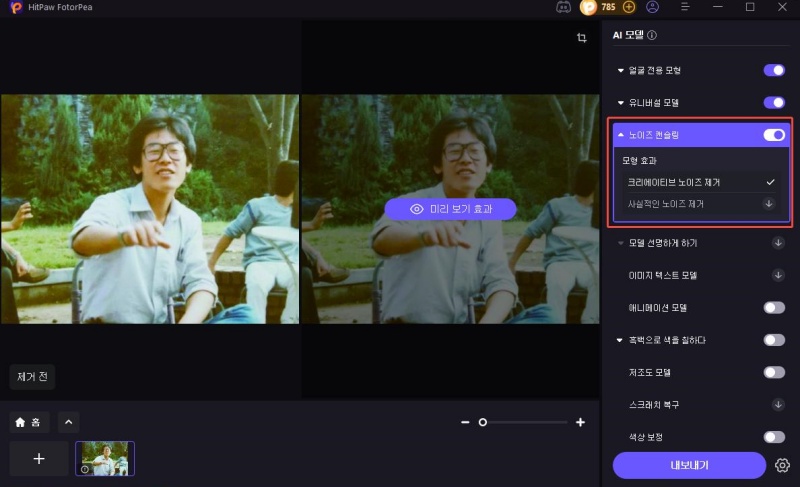Add more credits with the plus coin icon
The height and width of the screenshot is (487, 800).
(629, 7)
